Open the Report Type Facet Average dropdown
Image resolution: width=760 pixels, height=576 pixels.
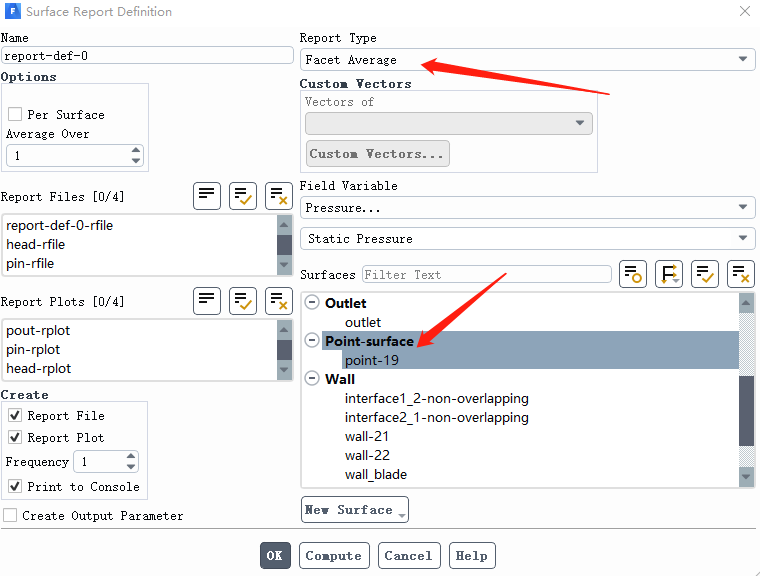tap(527, 60)
